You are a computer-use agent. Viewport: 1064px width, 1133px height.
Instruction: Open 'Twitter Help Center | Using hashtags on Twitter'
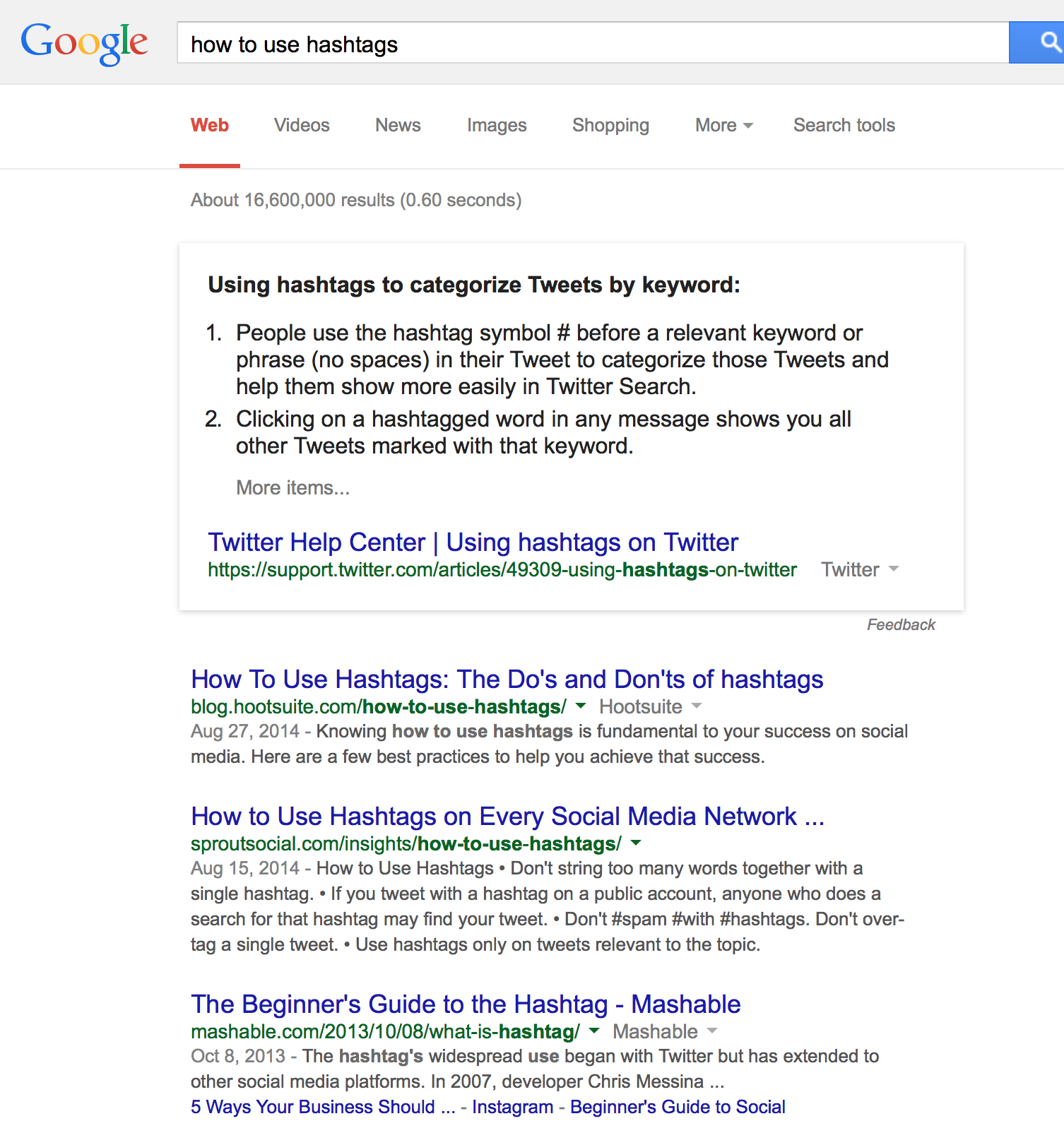coord(473,542)
